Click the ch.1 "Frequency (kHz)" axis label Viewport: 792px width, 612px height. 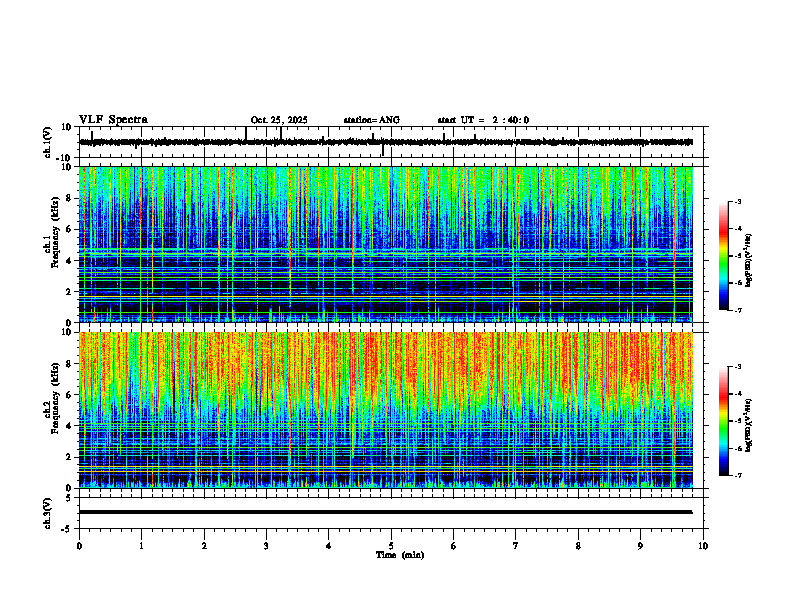click(x=56, y=233)
